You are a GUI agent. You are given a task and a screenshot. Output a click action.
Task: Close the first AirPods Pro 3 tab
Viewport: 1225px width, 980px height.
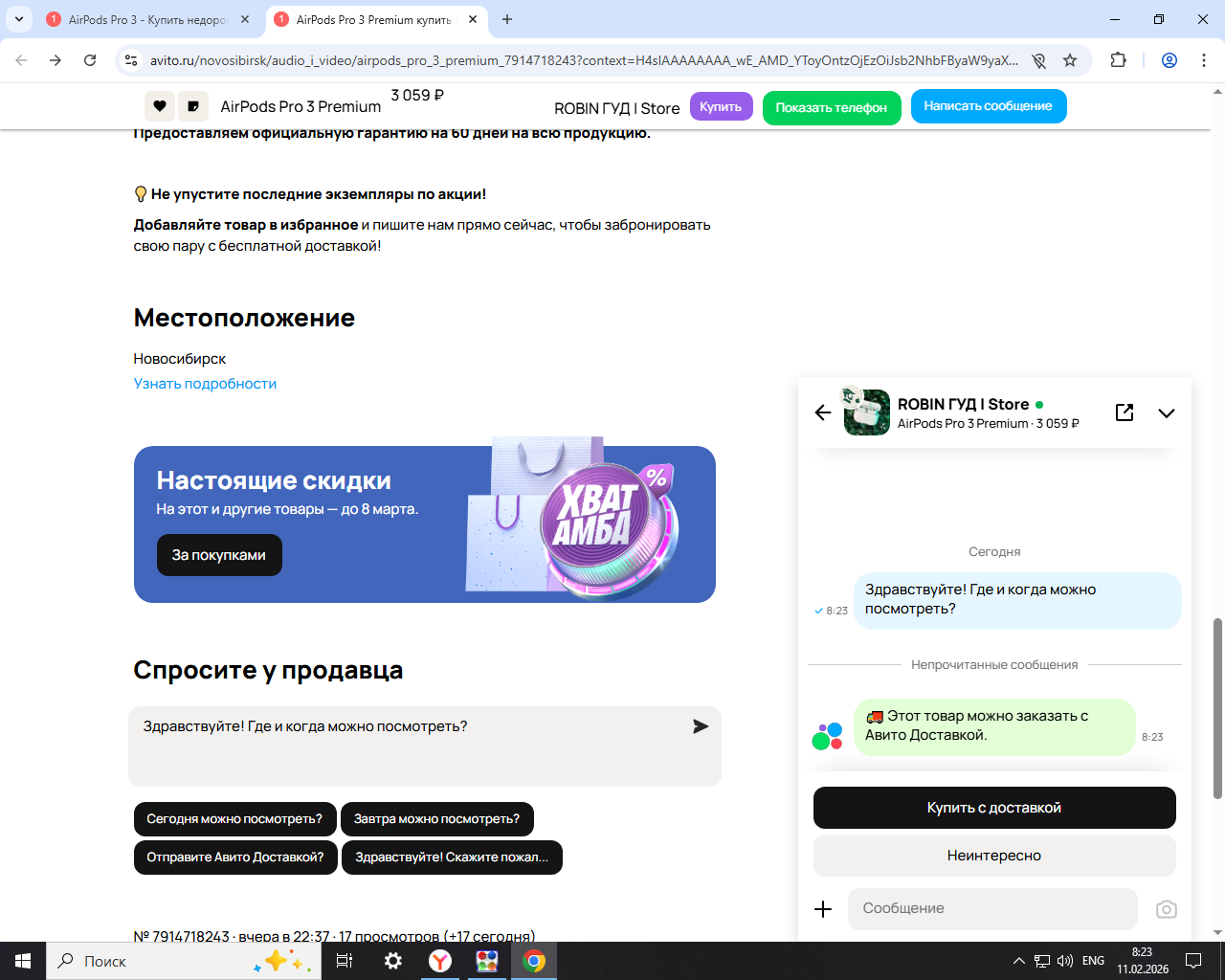[x=244, y=19]
